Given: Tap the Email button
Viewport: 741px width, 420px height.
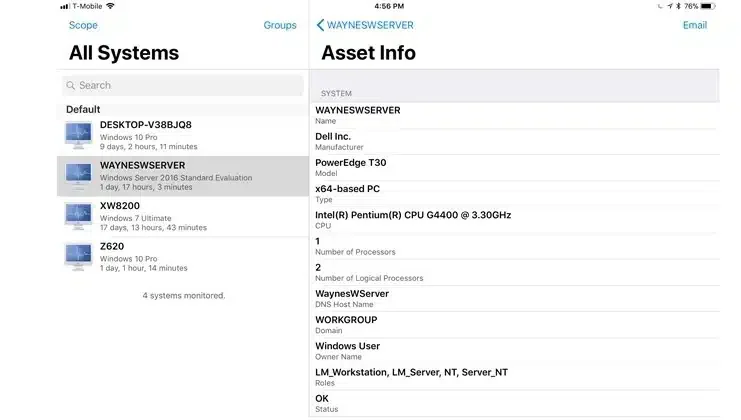Looking at the screenshot, I should click(x=695, y=25).
